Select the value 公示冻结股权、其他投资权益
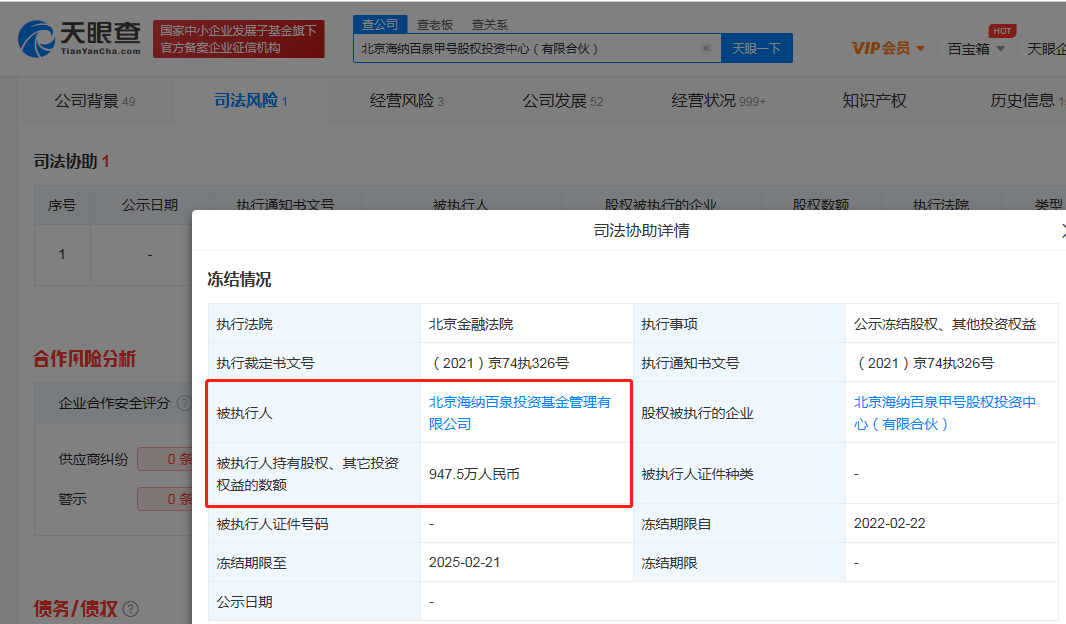The width and height of the screenshot is (1066, 624). (x=945, y=324)
